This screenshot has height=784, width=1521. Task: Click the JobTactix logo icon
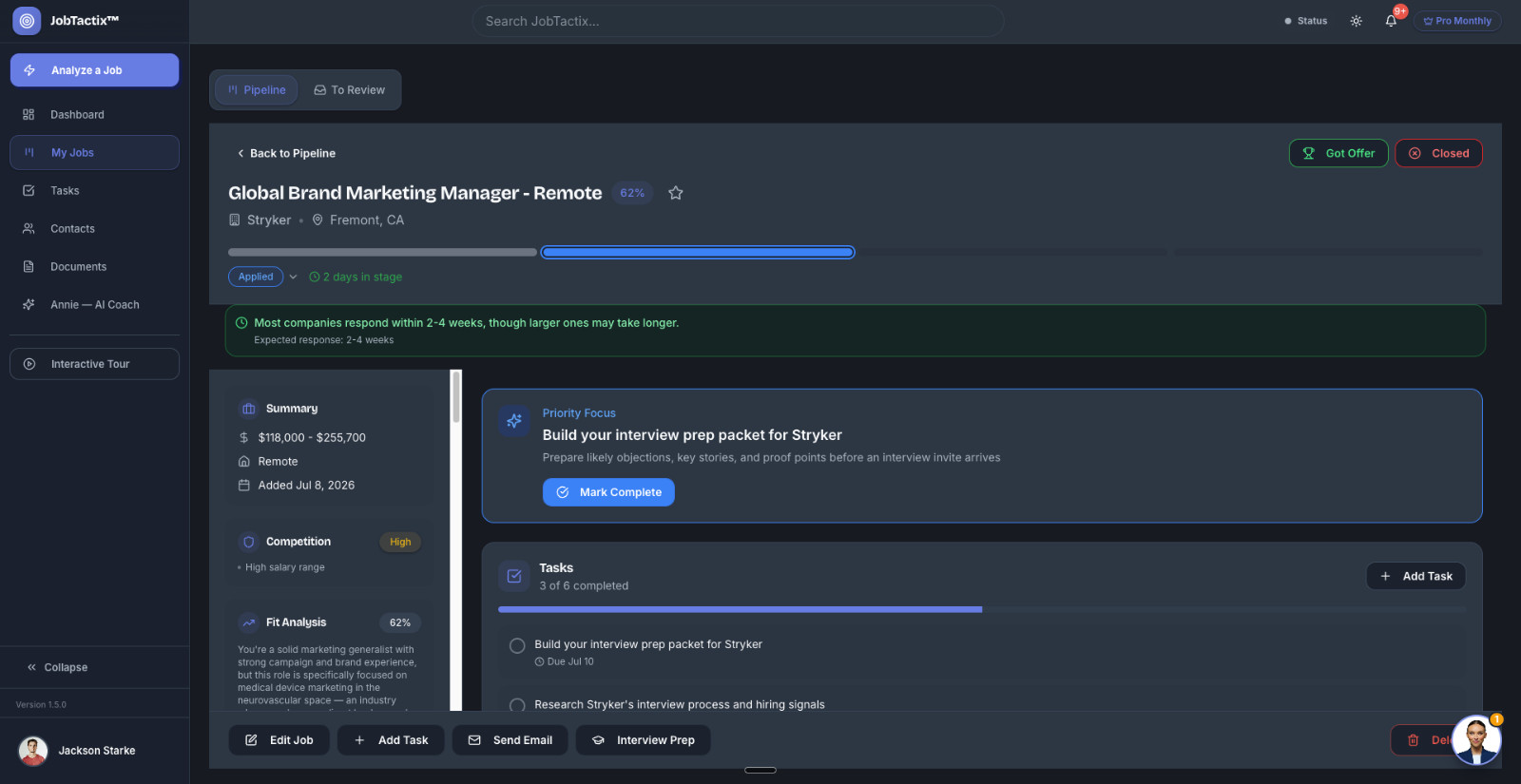pos(27,20)
